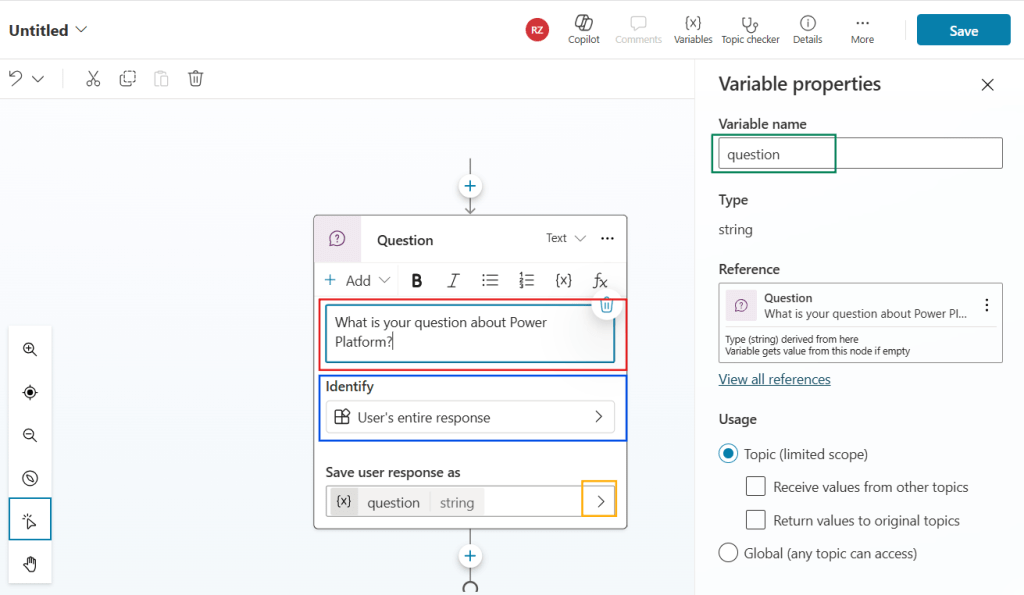This screenshot has width=1024, height=595.
Task: Select the Copy icon in the toolbar
Action: pos(127,78)
